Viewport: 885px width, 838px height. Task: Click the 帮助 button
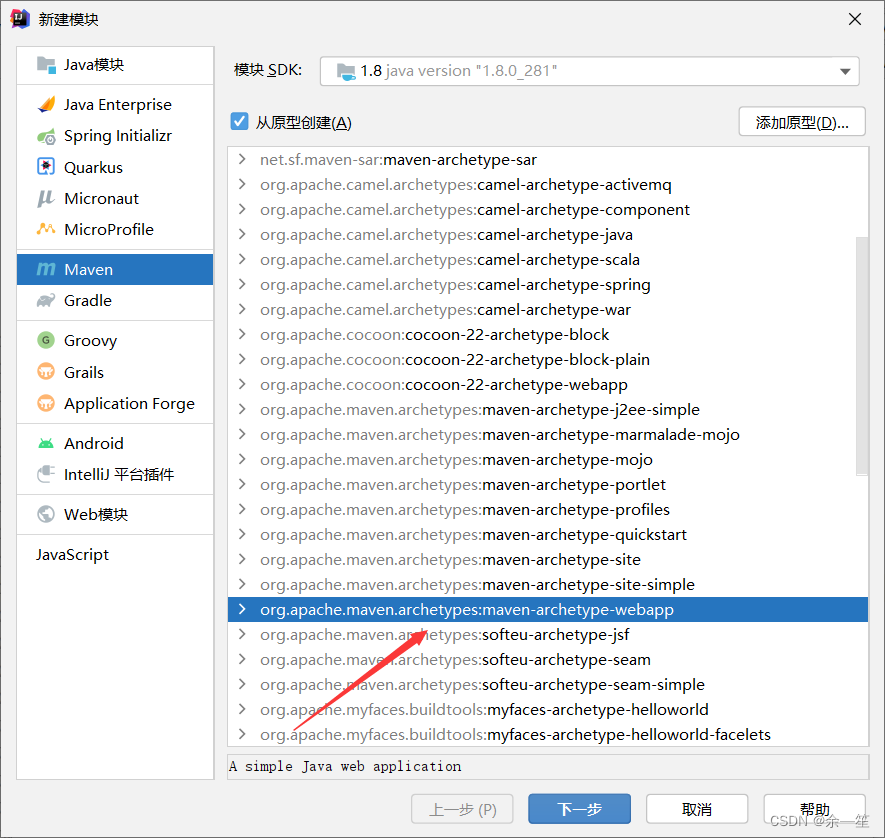pos(814,809)
